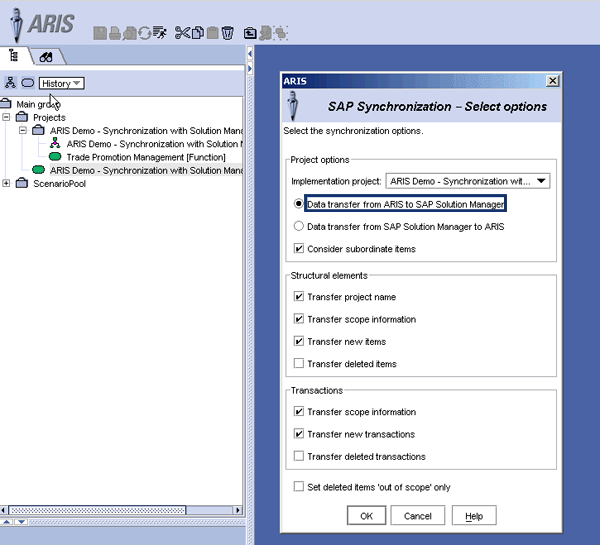Click the folder-with-arrow go up icon
Screen dimensions: 600x545
point(250,33)
